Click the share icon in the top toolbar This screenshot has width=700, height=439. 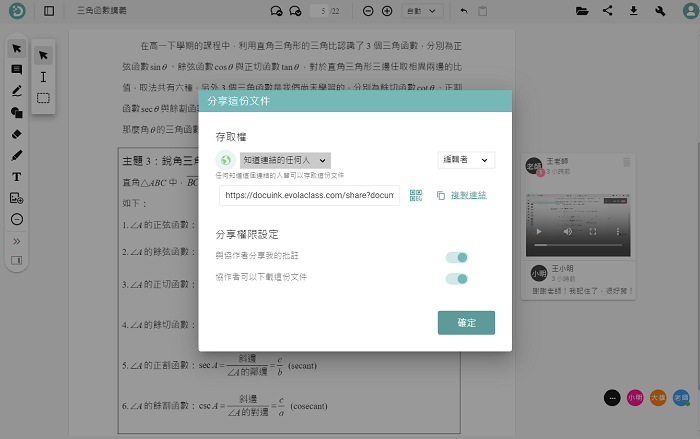[x=608, y=11]
